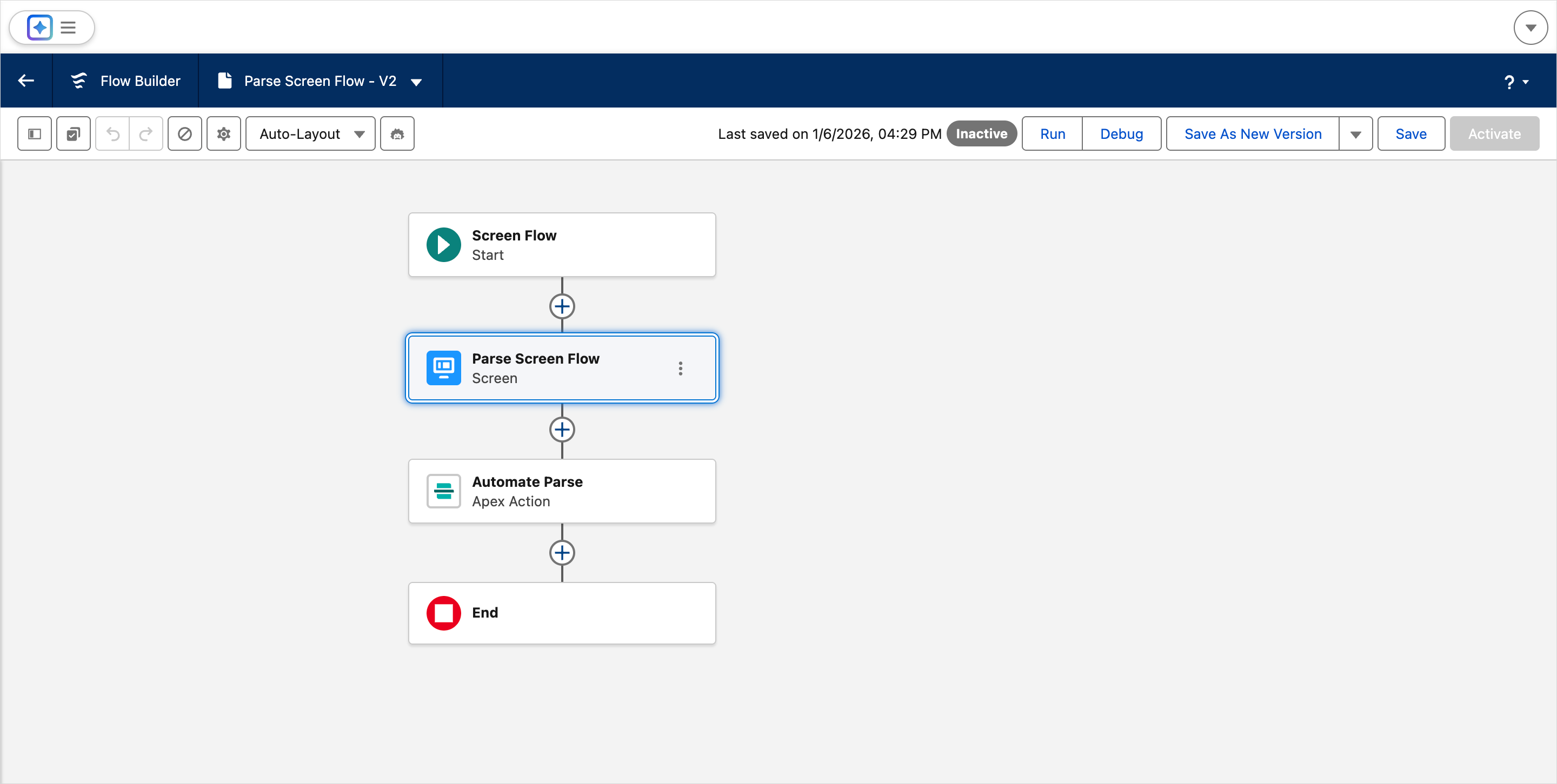Click the select elements toolbar icon

[x=74, y=133]
